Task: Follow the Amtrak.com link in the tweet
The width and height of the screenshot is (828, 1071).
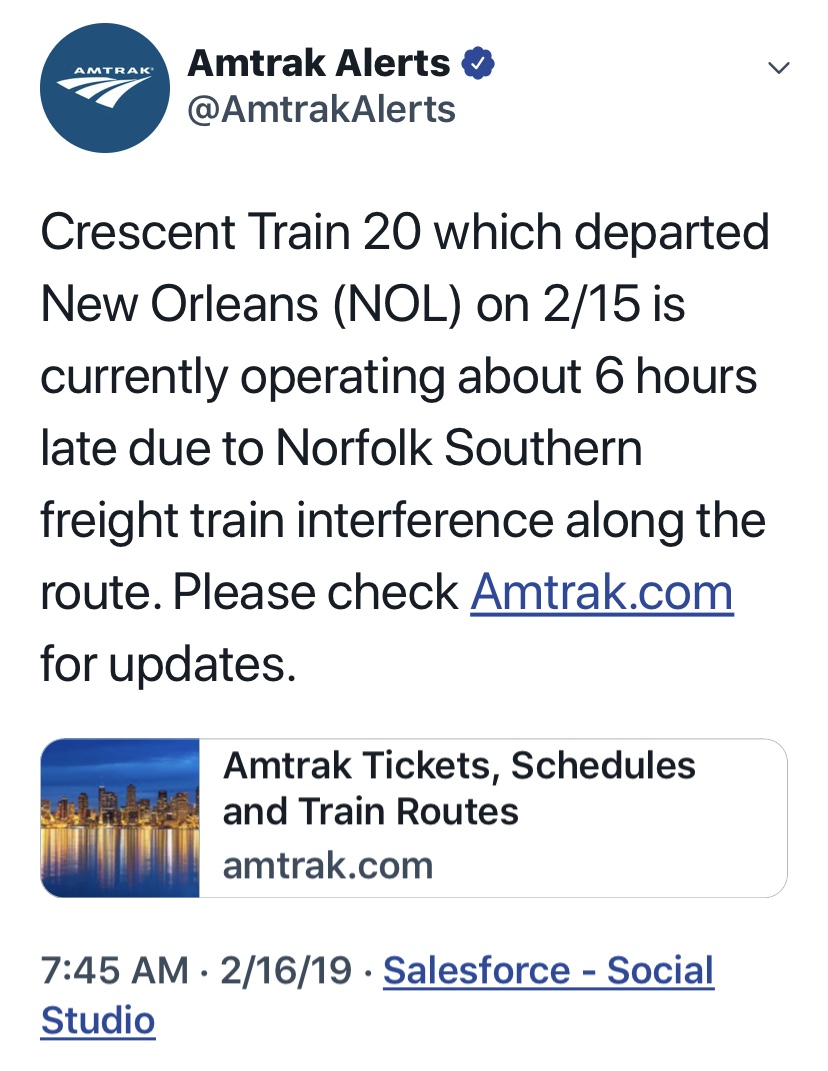Action: tap(602, 592)
